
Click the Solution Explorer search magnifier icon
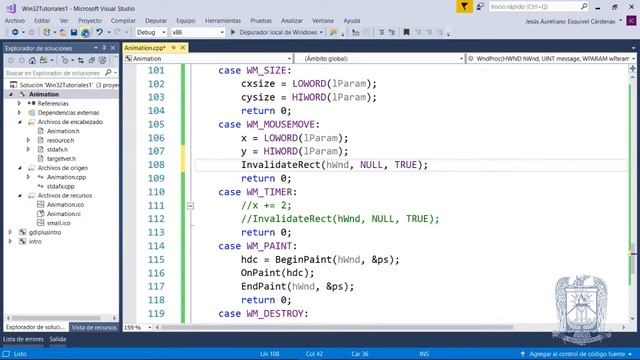(108, 73)
